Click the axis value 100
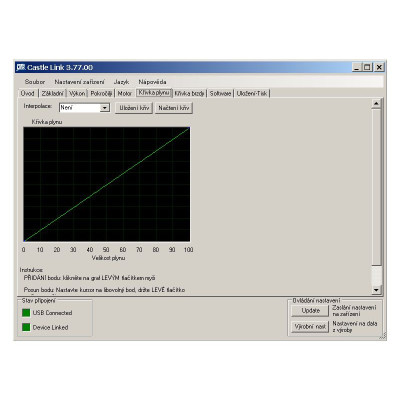This screenshot has height=400, width=400. (188, 249)
